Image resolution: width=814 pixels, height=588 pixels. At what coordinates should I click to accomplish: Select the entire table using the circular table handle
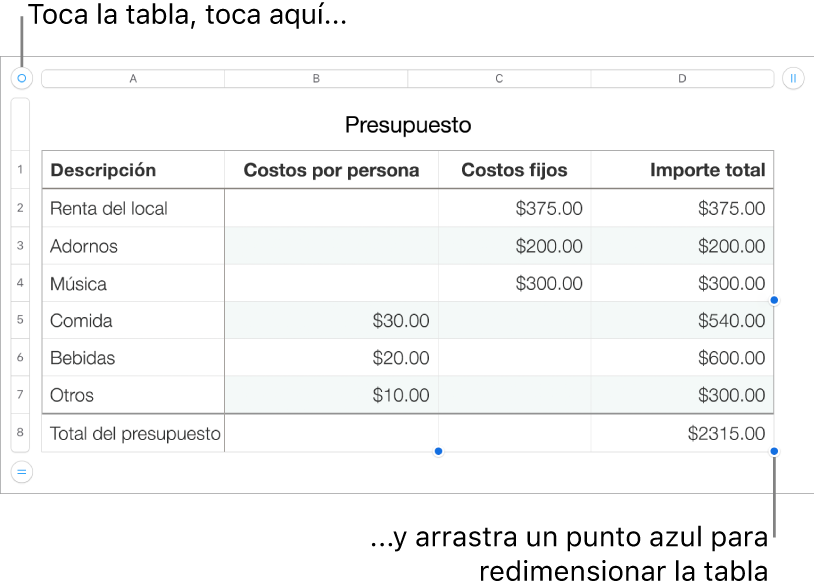[x=21, y=78]
